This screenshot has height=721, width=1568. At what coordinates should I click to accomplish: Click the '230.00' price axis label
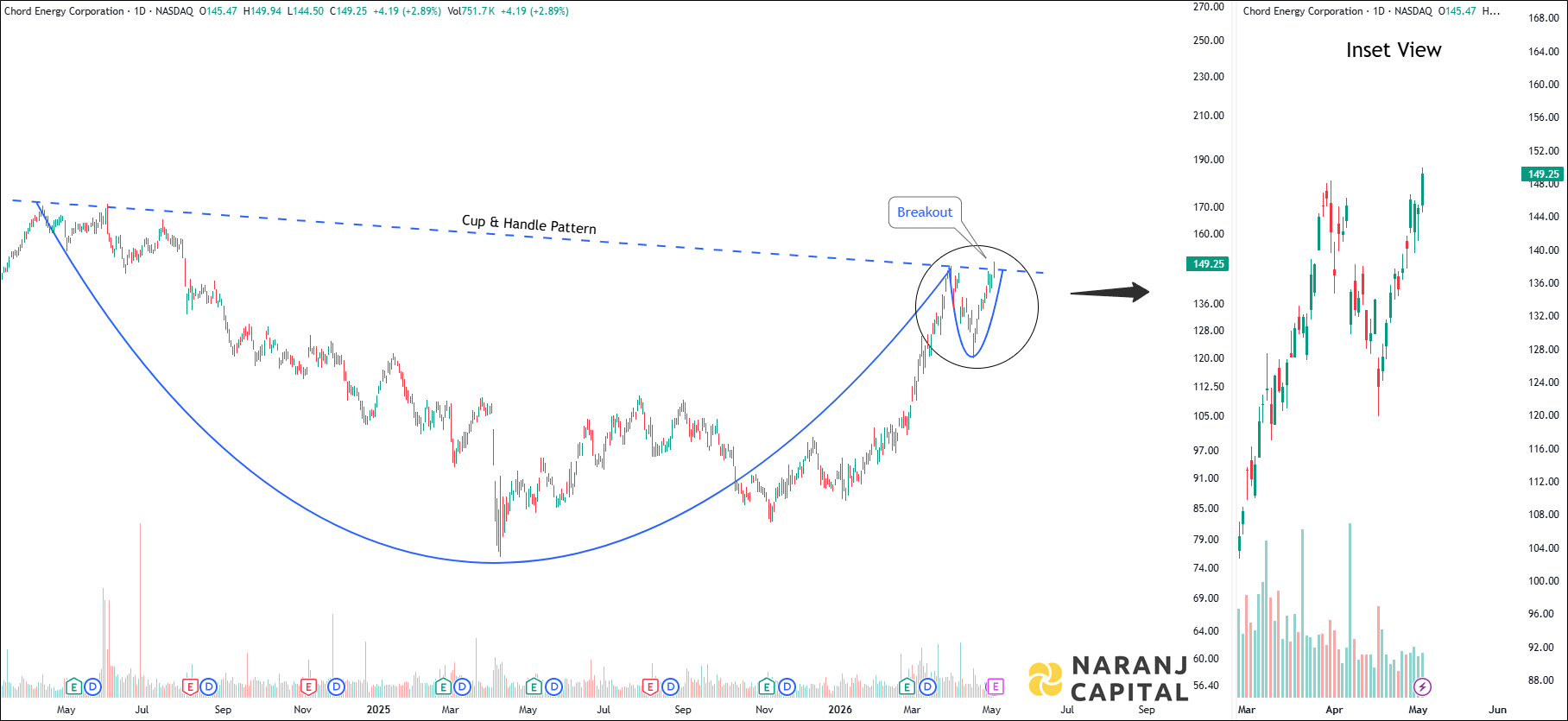point(1209,77)
